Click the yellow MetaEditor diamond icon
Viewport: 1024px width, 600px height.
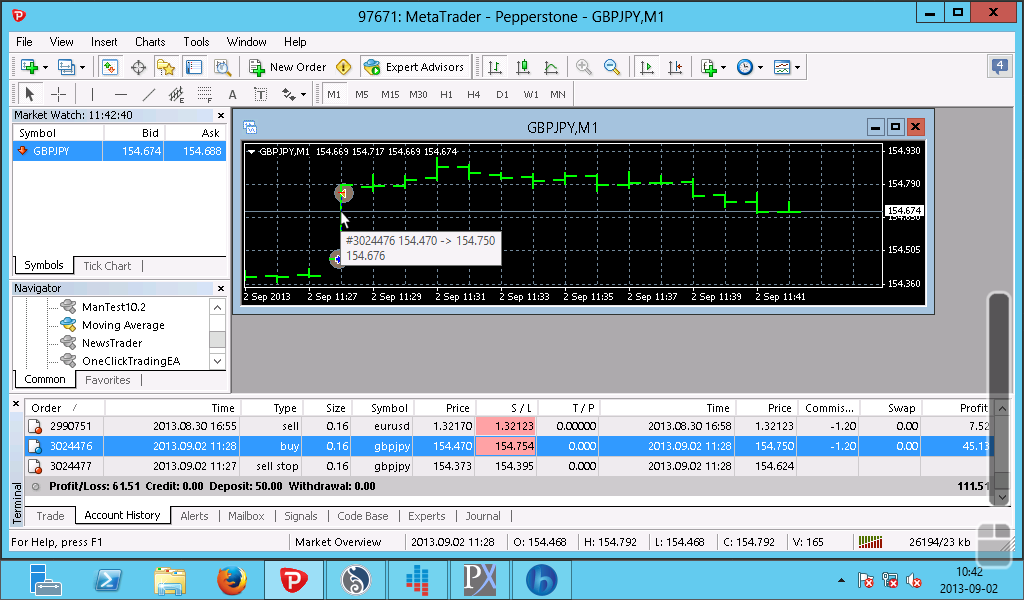tap(344, 67)
